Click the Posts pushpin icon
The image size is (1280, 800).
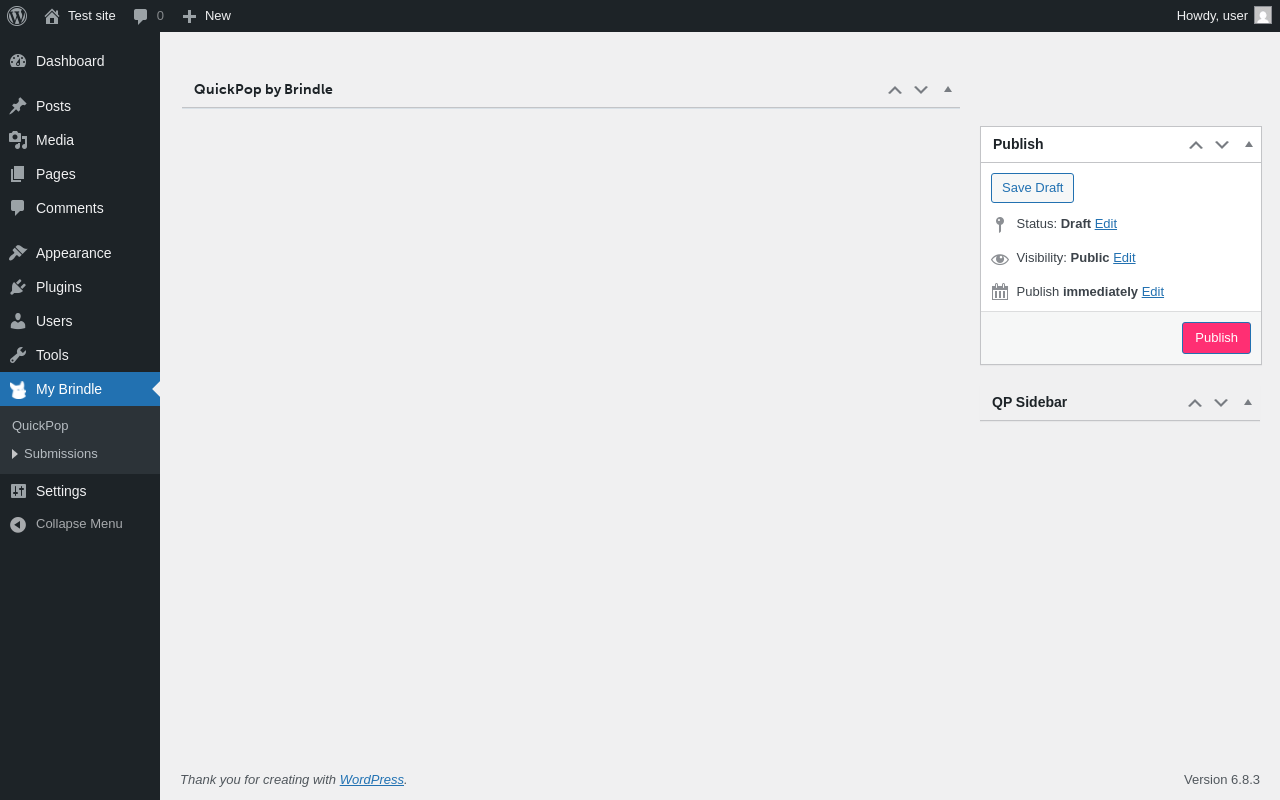(18, 106)
